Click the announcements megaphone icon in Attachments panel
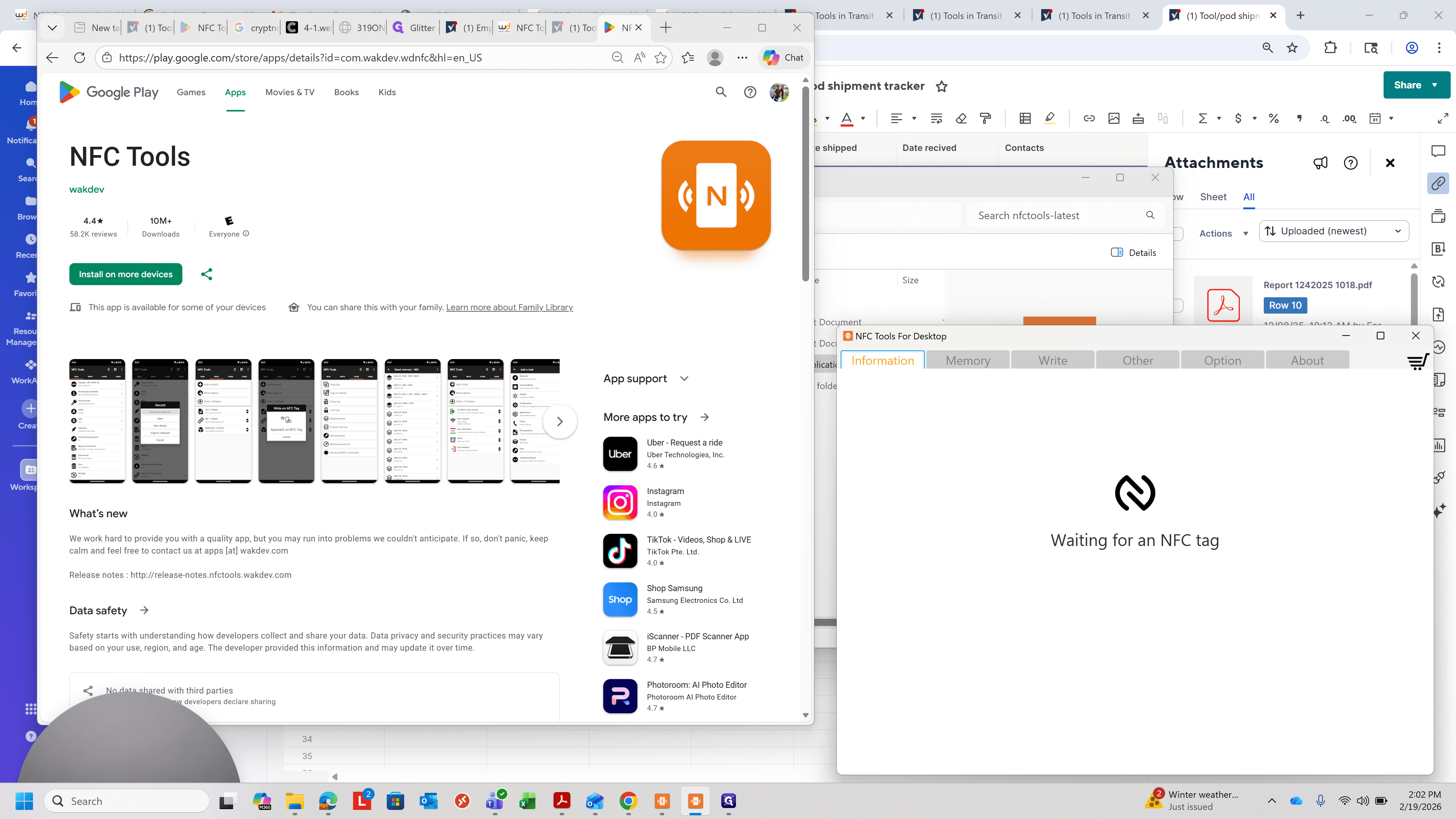The height and width of the screenshot is (819, 1456). pos(1320,163)
